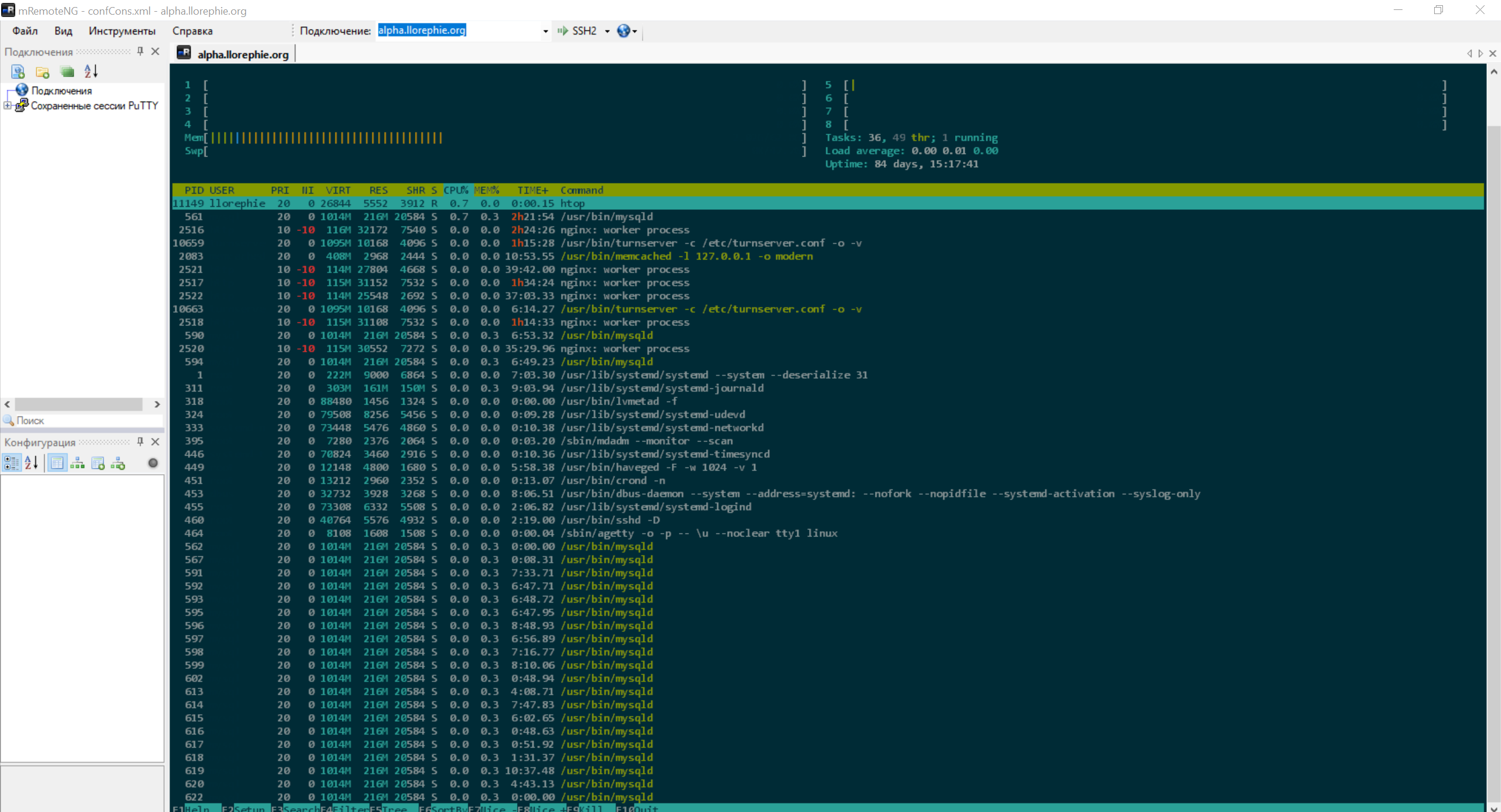Expand the Сохраненные сессии PuTTY tree node
This screenshot has width=1501, height=812.
click(7, 106)
